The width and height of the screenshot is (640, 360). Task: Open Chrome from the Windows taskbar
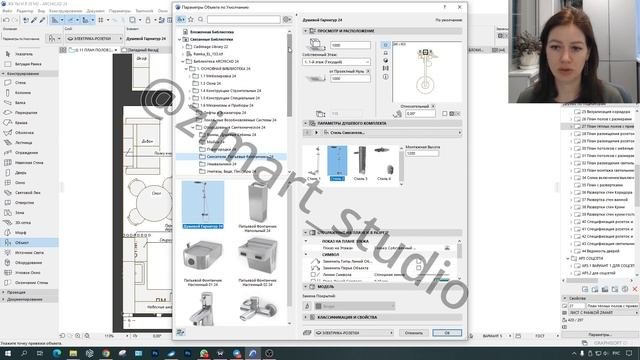[x=106, y=353]
